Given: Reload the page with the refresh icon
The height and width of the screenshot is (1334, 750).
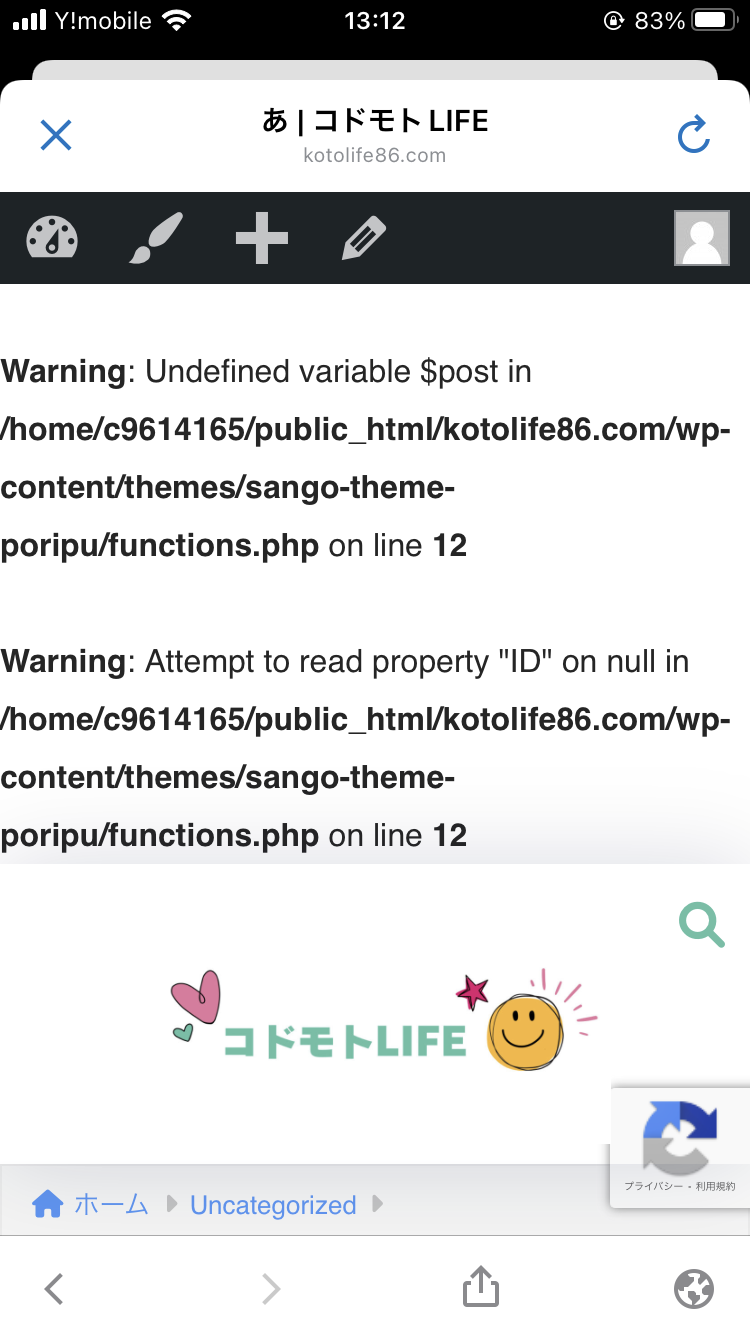Looking at the screenshot, I should point(693,135).
